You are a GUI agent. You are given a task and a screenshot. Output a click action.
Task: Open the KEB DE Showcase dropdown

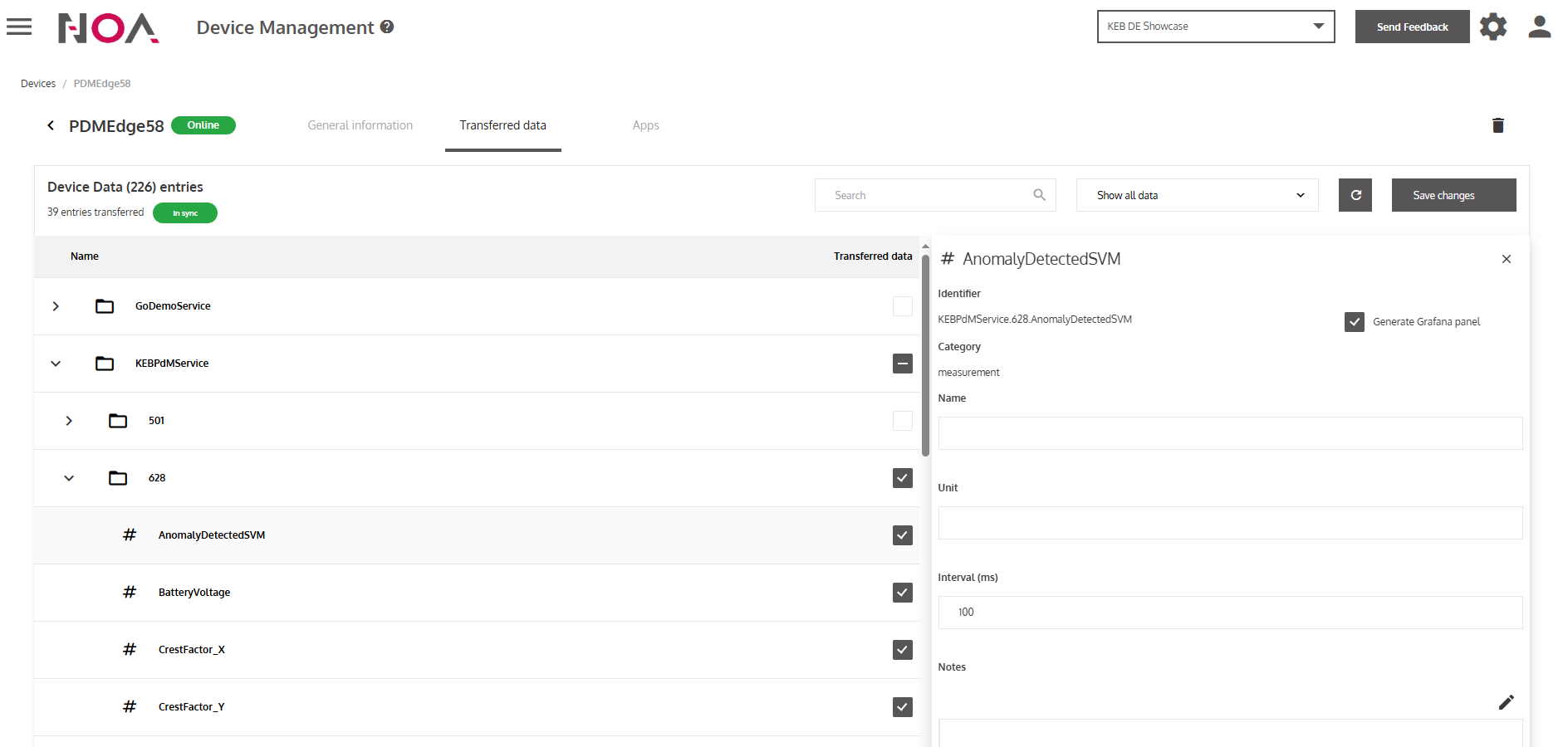pyautogui.click(x=1215, y=27)
